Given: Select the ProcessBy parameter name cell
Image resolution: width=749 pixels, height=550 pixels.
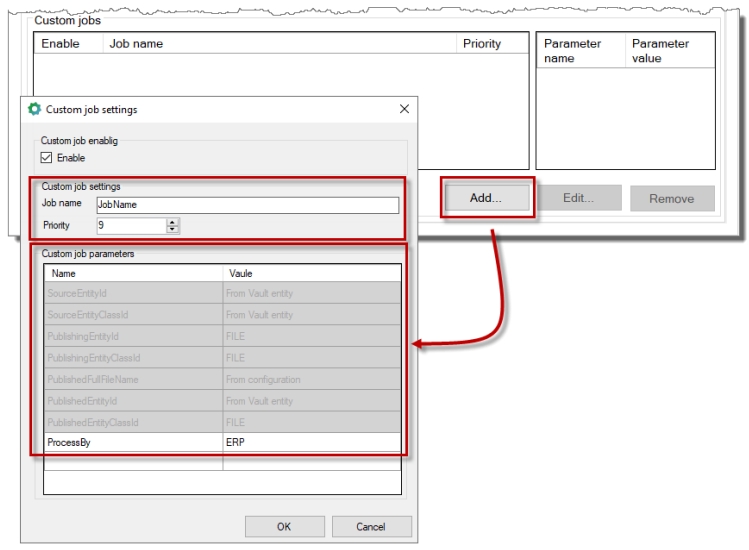Looking at the screenshot, I should pyautogui.click(x=133, y=442).
